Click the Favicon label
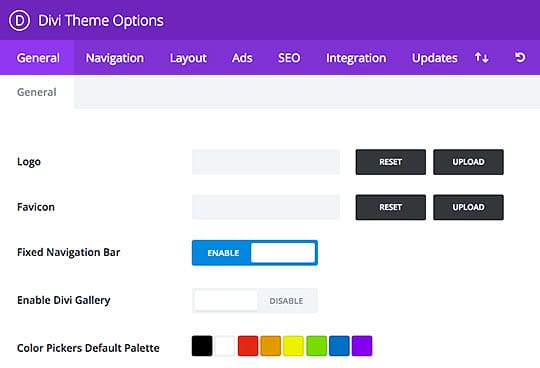The image size is (540, 368). point(36,207)
